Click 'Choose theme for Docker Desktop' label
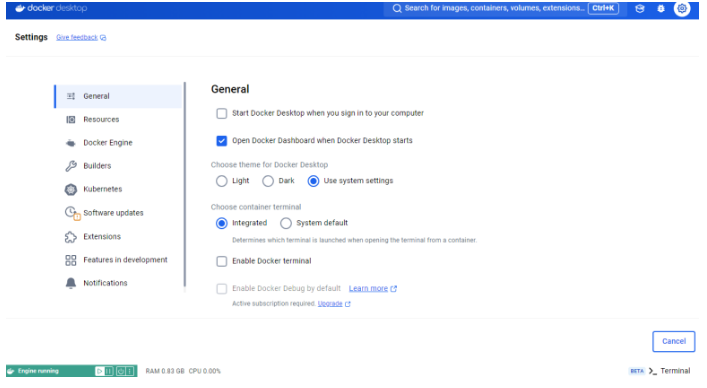This screenshot has width=707, height=388. point(269,165)
